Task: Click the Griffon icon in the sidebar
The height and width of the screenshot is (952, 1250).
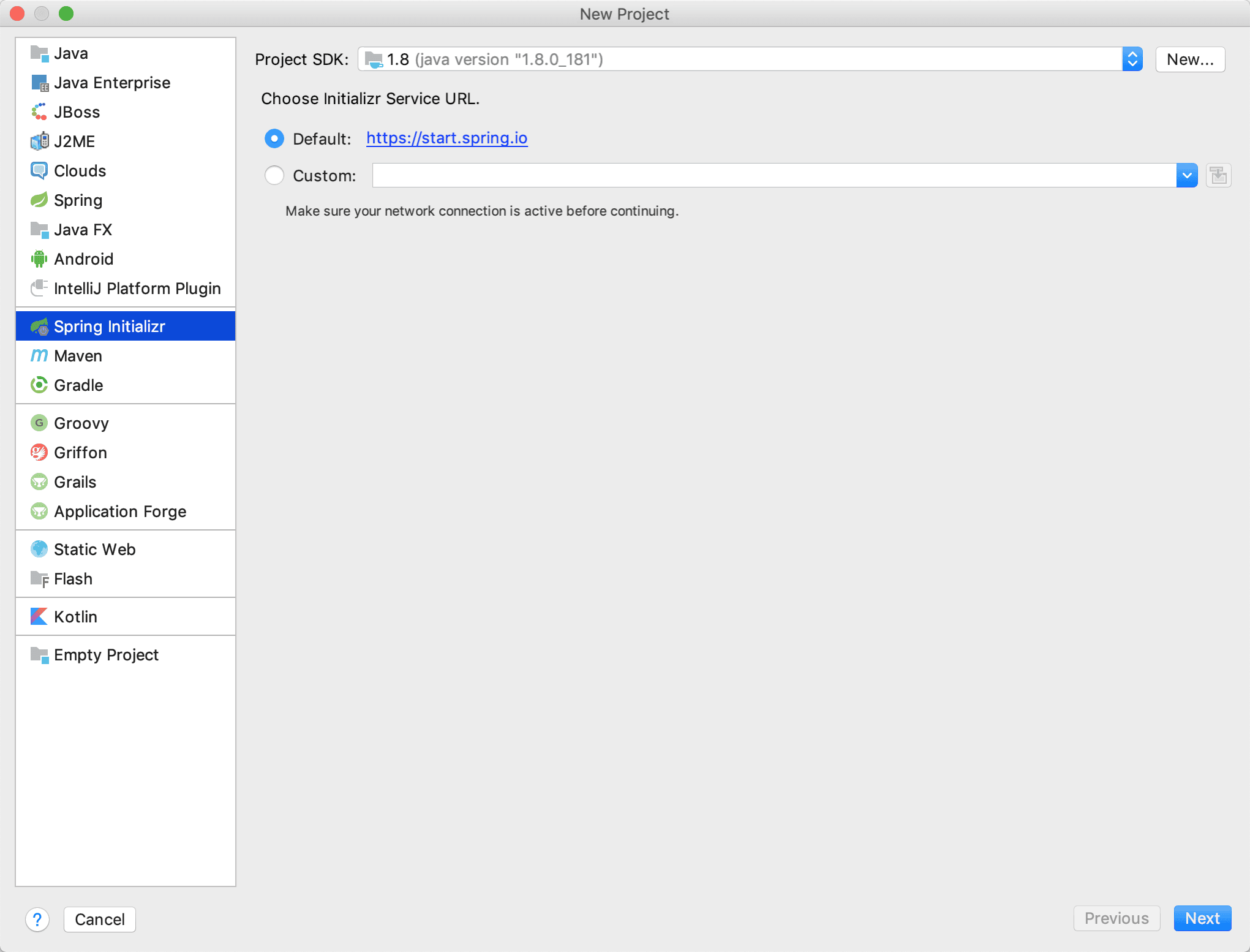Action: pos(39,453)
